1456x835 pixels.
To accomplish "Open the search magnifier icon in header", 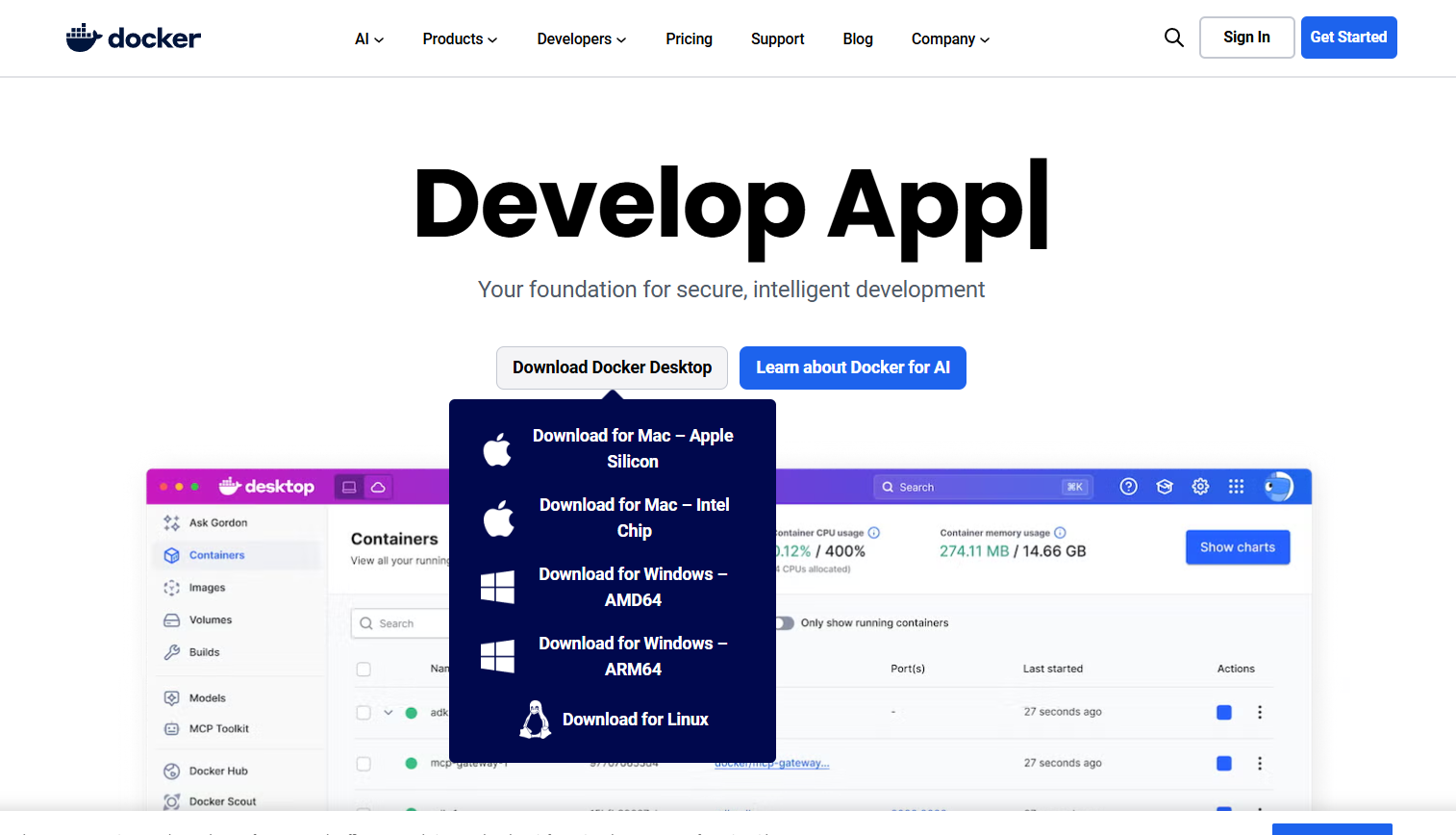I will tap(1173, 38).
